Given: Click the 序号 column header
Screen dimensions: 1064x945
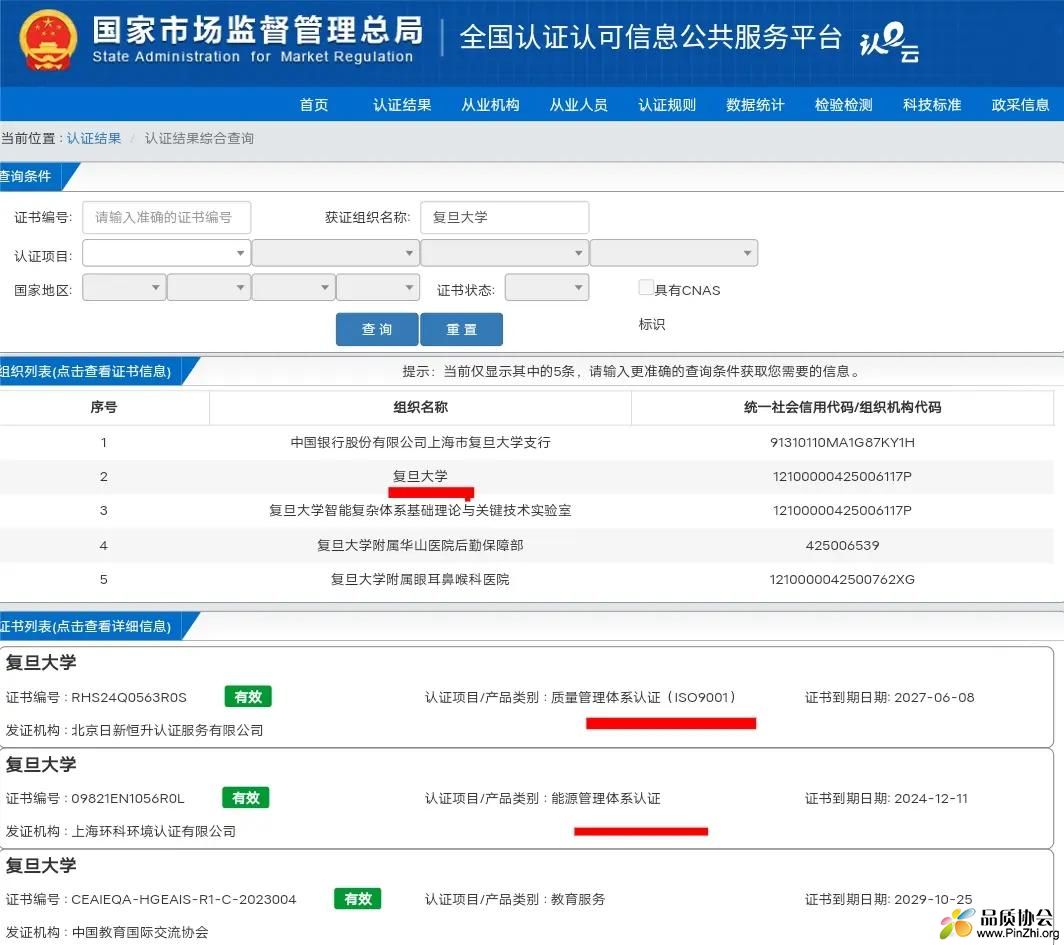Looking at the screenshot, I should pyautogui.click(x=103, y=407).
